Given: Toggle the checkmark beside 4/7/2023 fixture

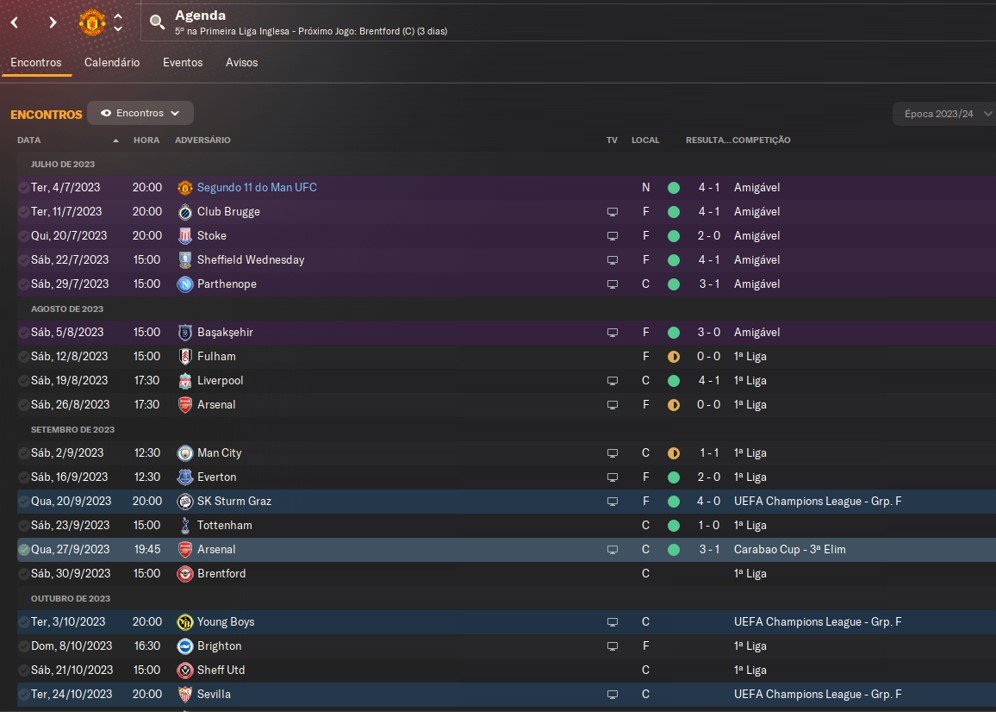Looking at the screenshot, I should pyautogui.click(x=23, y=188).
